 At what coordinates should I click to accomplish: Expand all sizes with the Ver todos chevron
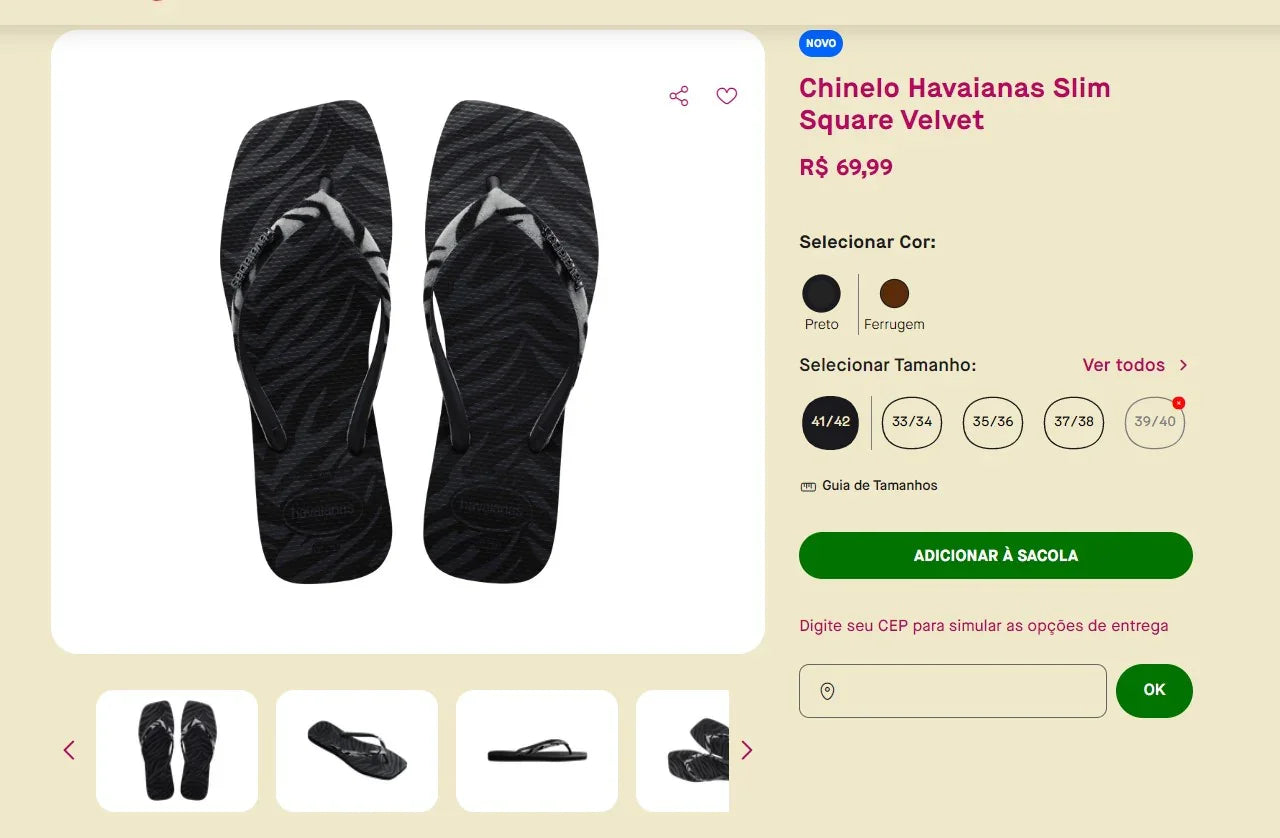tap(1182, 365)
